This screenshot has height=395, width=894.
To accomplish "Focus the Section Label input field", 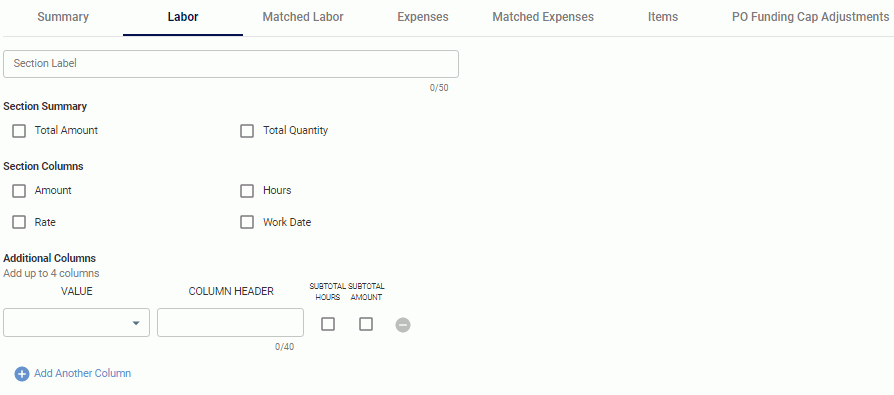I will point(231,64).
